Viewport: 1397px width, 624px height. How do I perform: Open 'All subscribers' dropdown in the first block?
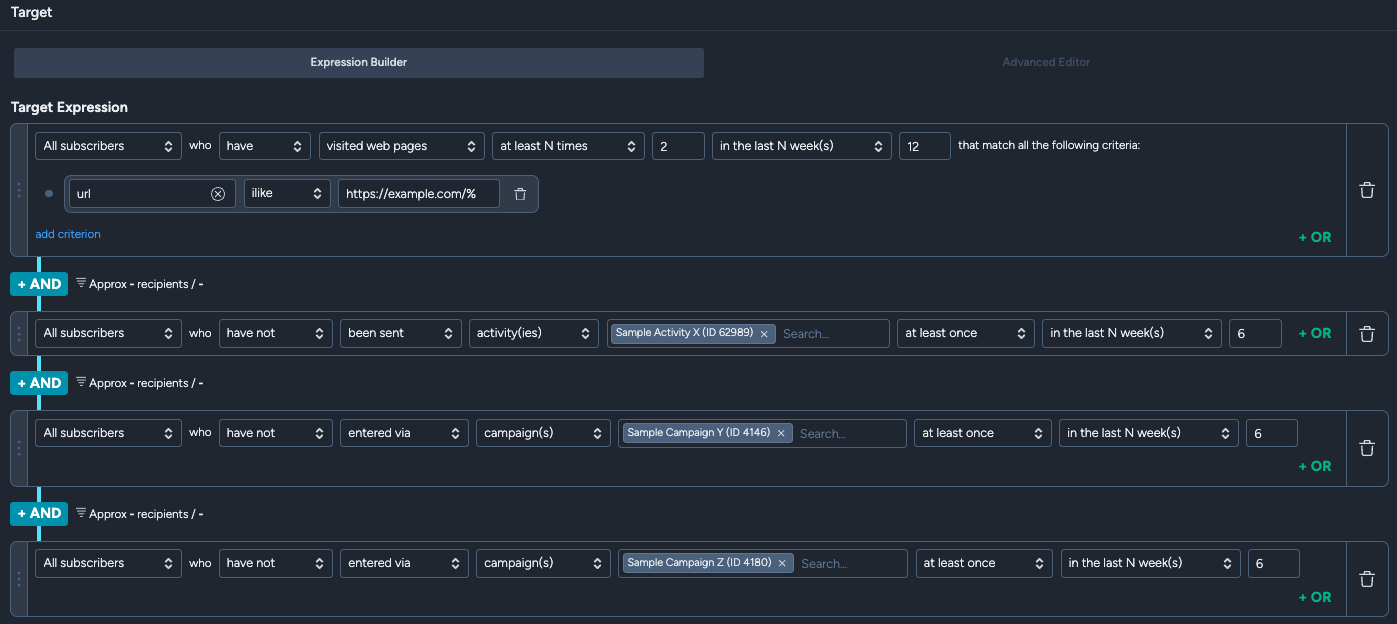(108, 146)
